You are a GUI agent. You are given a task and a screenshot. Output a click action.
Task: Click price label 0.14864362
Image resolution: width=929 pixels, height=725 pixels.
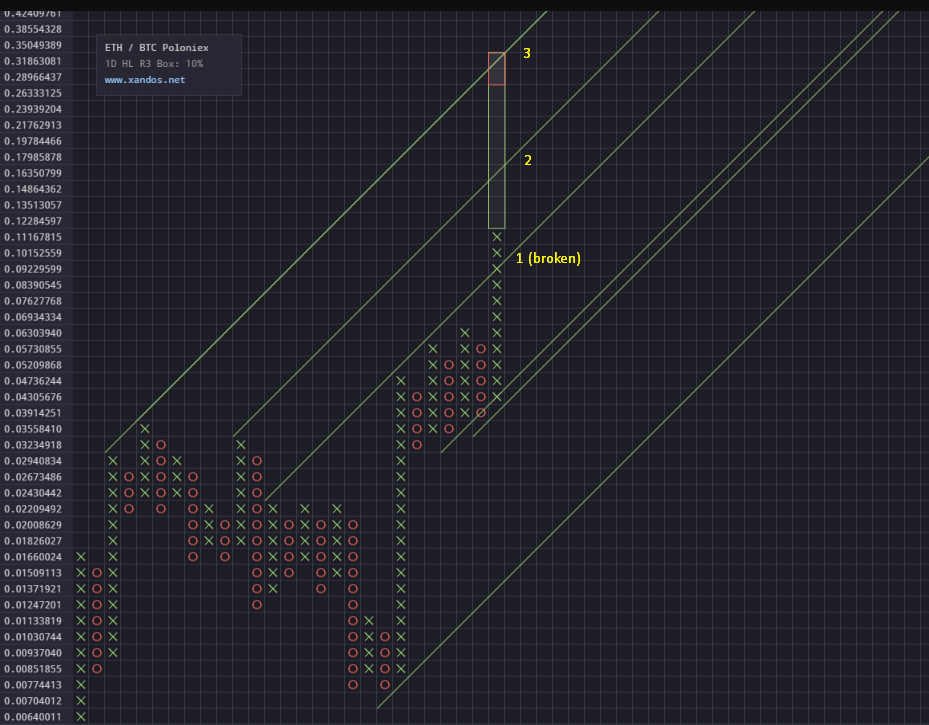coord(33,189)
